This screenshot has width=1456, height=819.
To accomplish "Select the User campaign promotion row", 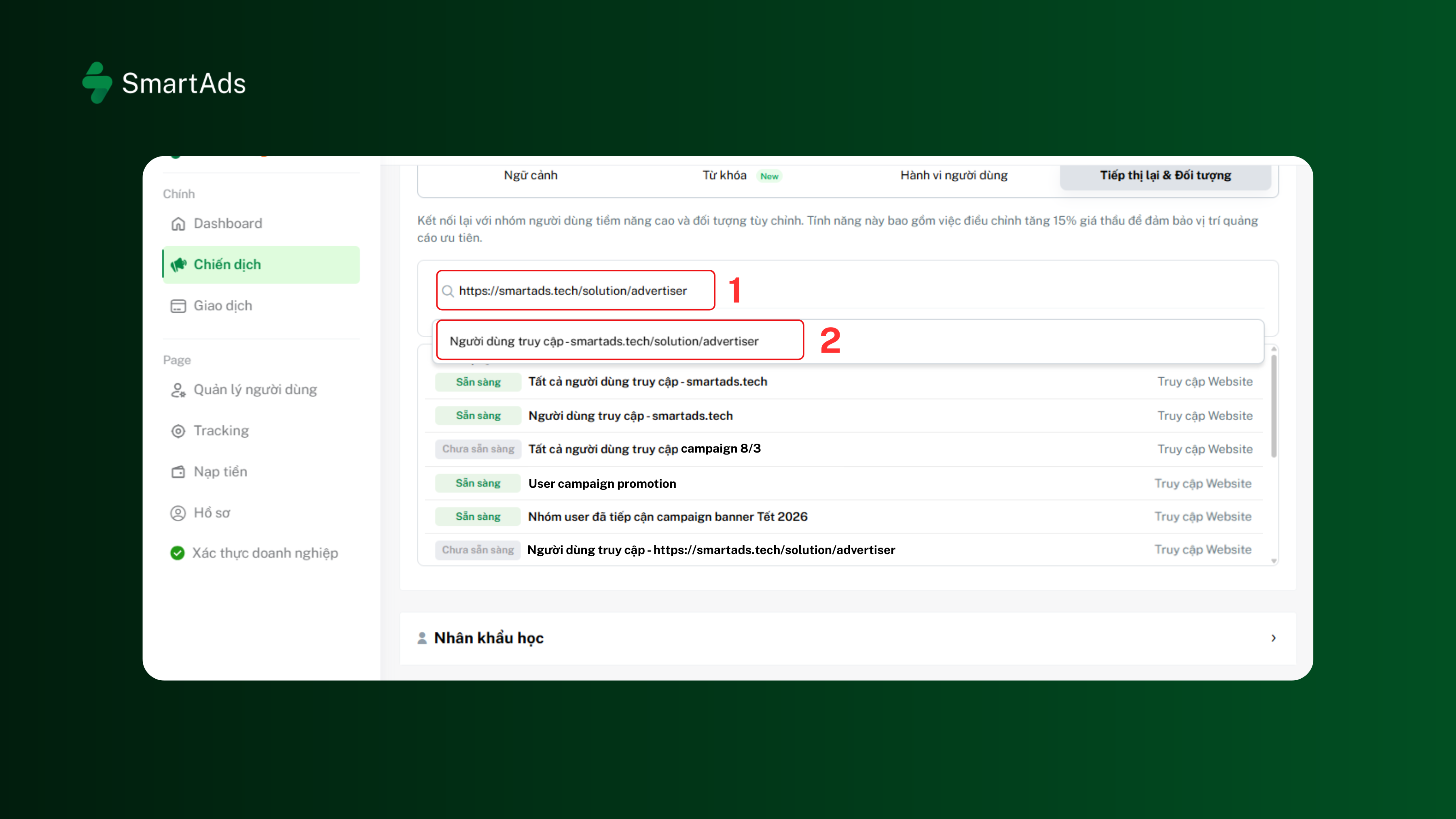I will pyautogui.click(x=844, y=483).
